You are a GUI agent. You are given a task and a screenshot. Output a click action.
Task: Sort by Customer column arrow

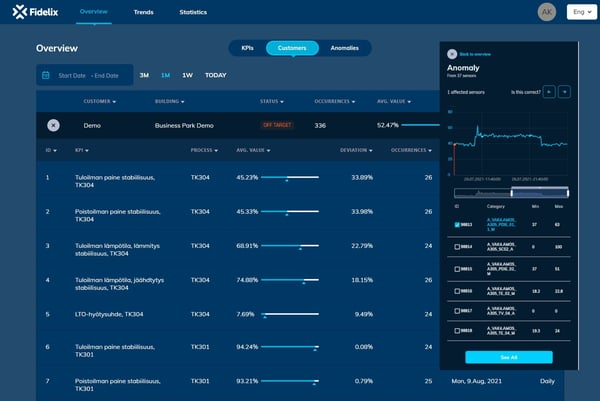tap(115, 101)
